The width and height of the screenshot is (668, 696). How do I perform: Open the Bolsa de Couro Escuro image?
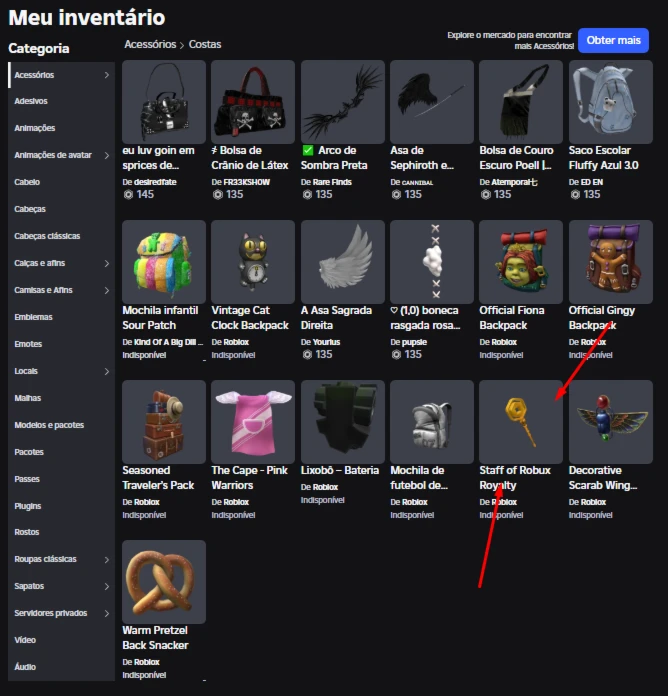pos(521,102)
